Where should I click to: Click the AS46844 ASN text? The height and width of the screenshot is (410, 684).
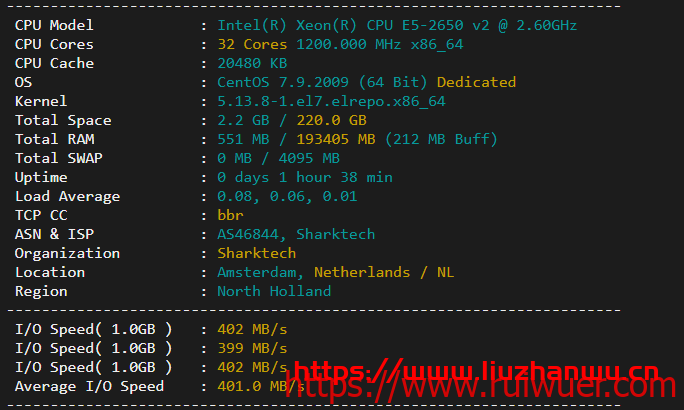tap(251, 234)
